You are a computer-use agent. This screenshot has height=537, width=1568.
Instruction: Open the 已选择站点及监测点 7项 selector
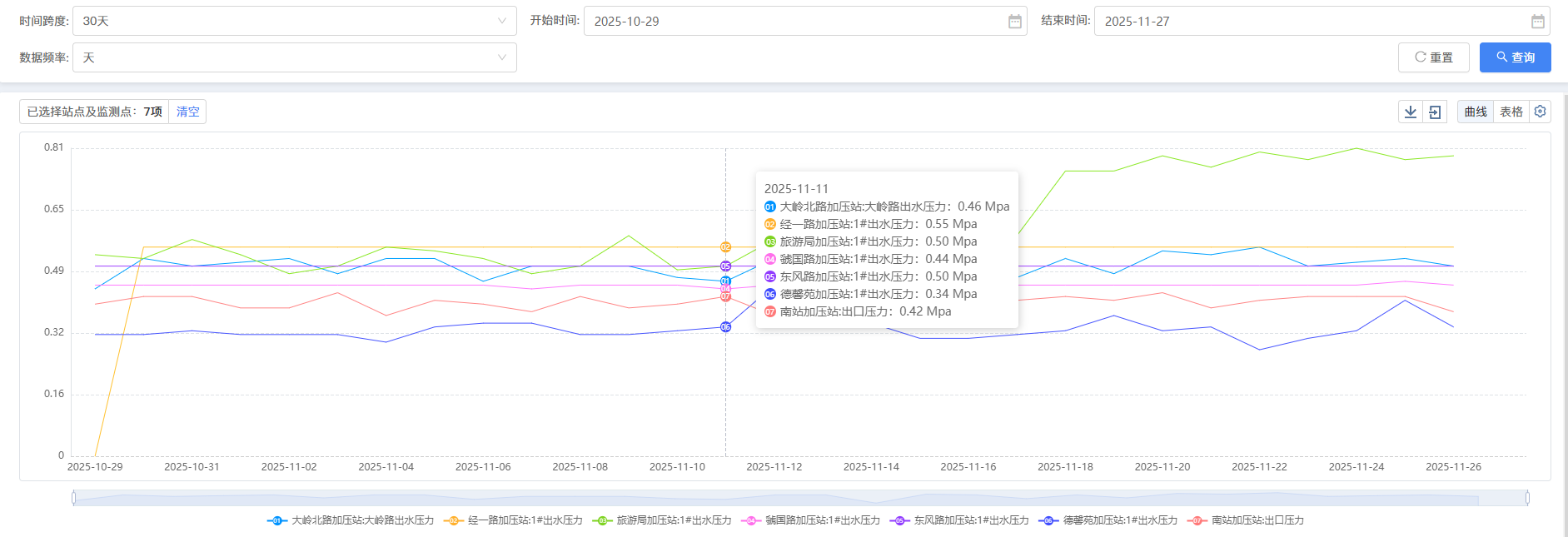pos(94,112)
